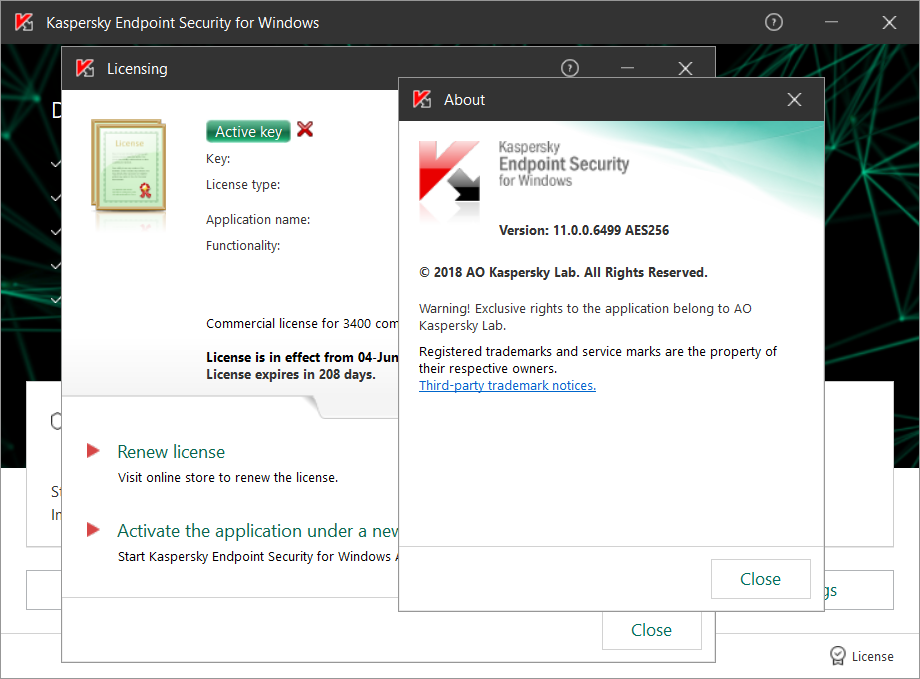This screenshot has height=679, width=920.
Task: Open help icon in main Kaspersky title bar
Action: [774, 22]
